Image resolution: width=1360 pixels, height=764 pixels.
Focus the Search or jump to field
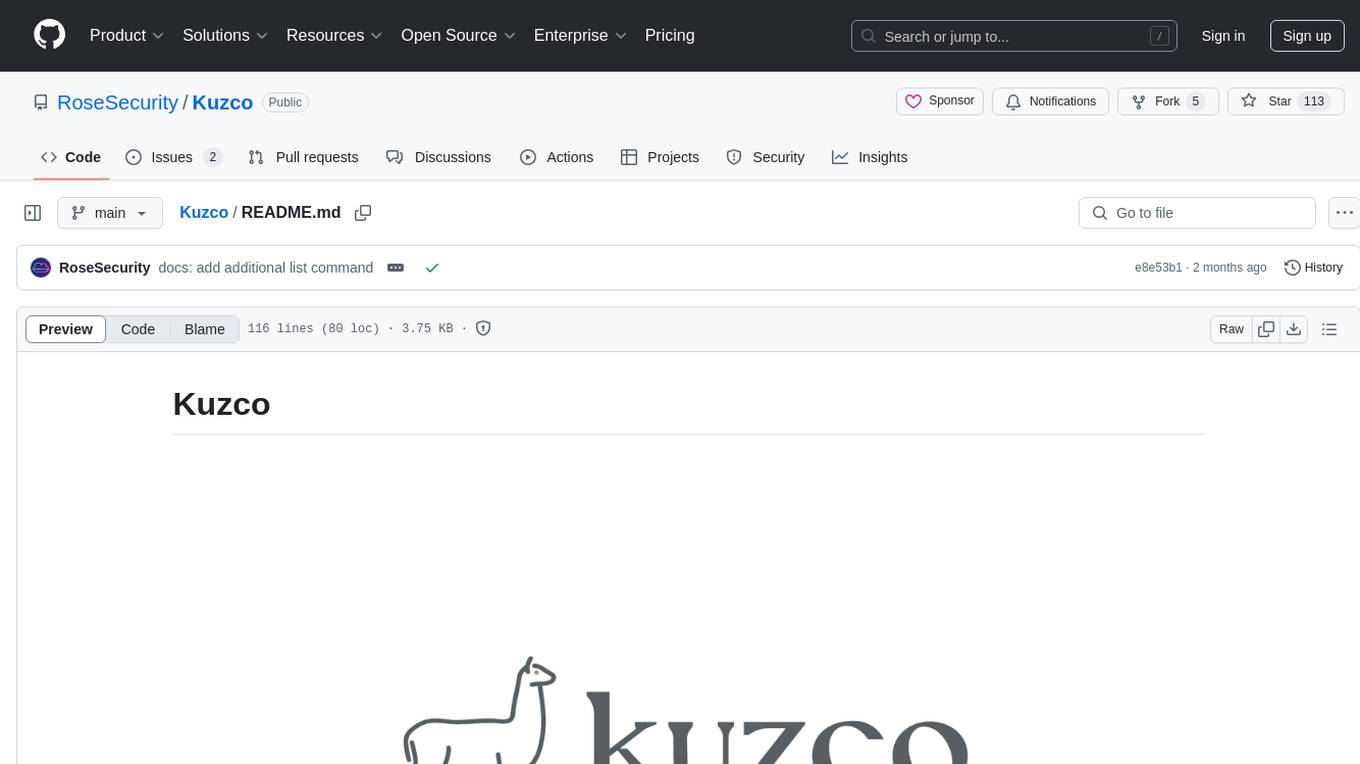(1014, 36)
